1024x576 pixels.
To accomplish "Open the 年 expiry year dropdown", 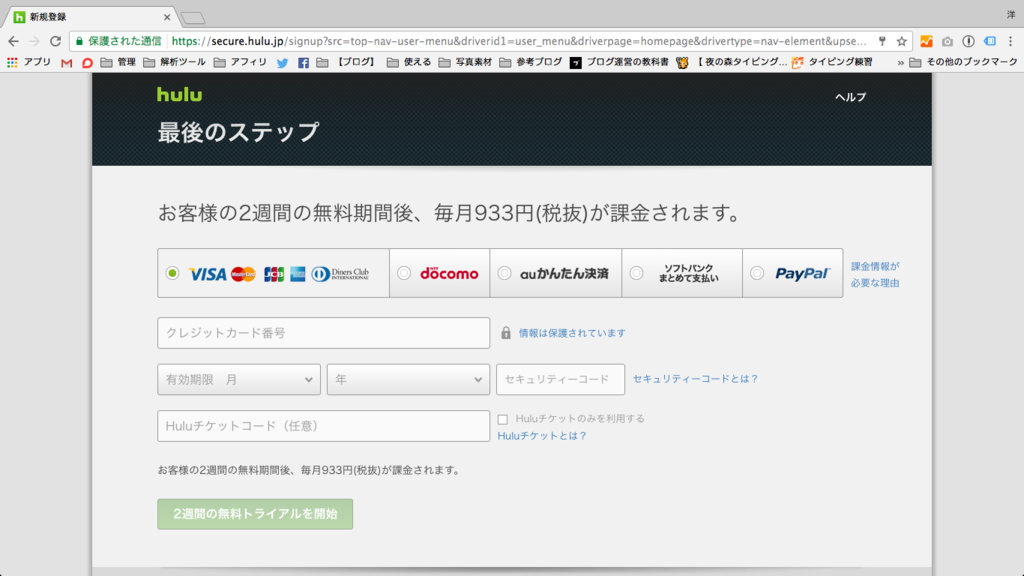I will tap(408, 379).
